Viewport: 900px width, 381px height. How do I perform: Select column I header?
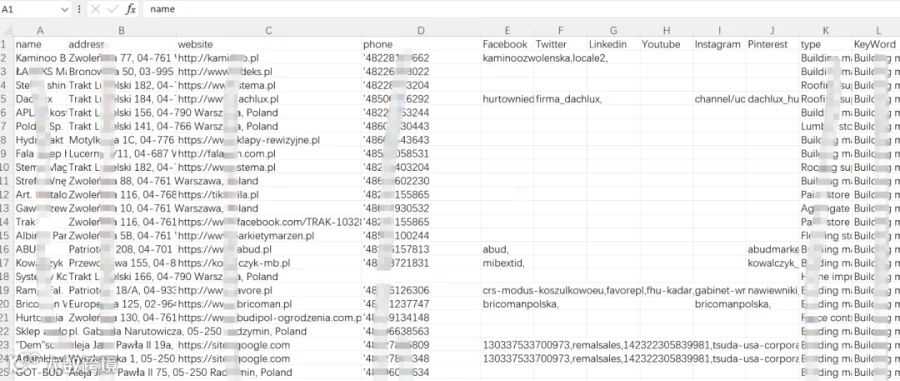click(719, 30)
